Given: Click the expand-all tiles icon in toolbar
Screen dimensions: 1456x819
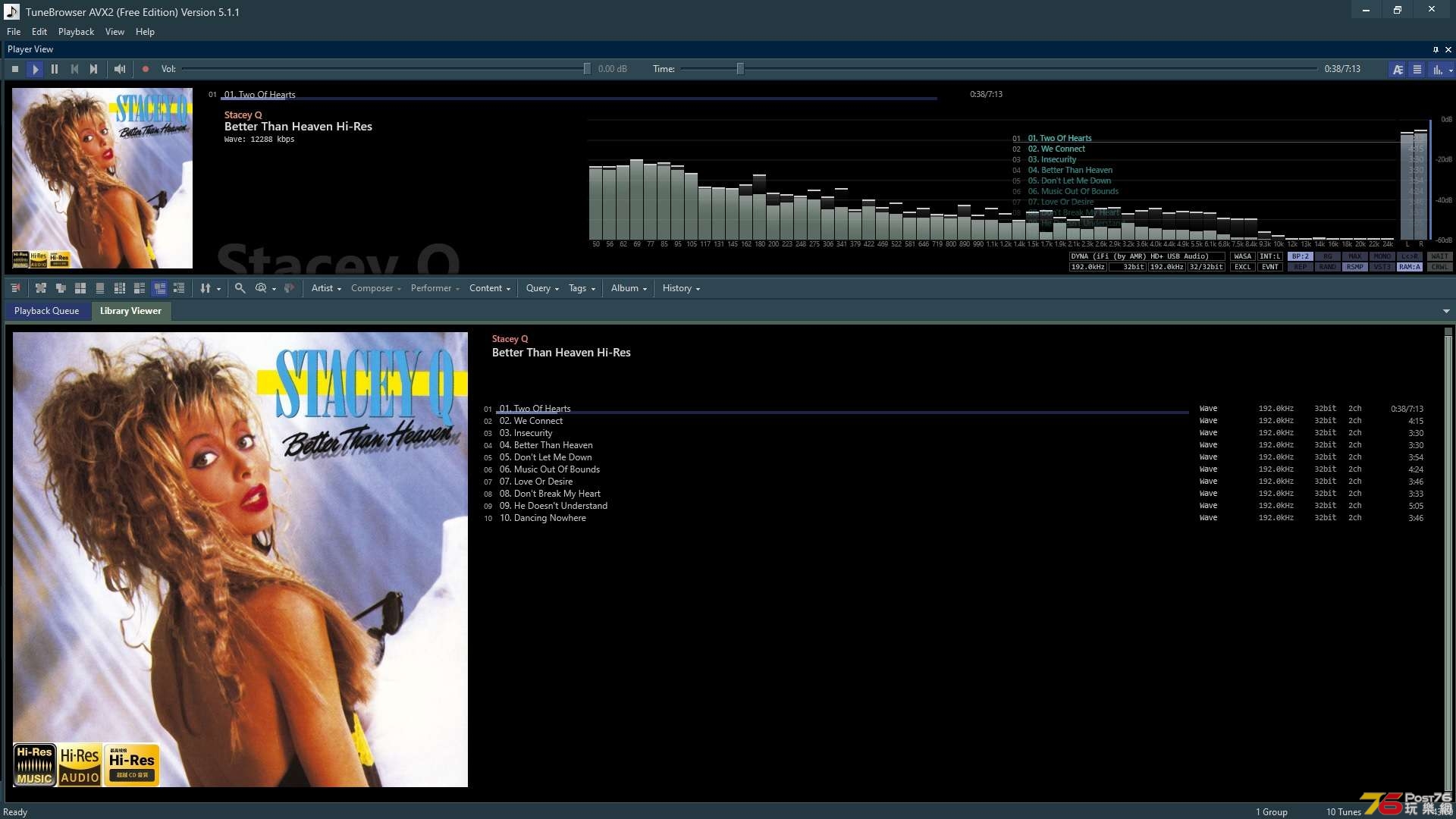Looking at the screenshot, I should click(x=41, y=288).
